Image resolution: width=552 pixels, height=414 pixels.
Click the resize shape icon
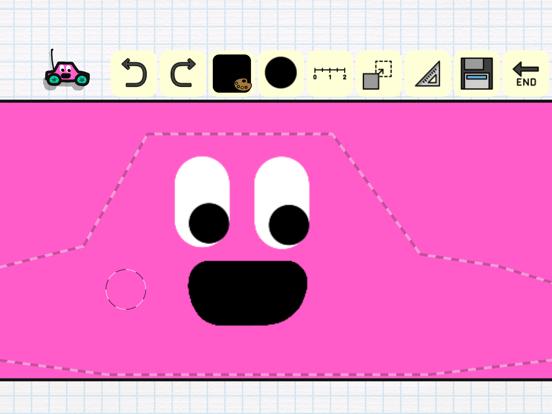point(378,75)
